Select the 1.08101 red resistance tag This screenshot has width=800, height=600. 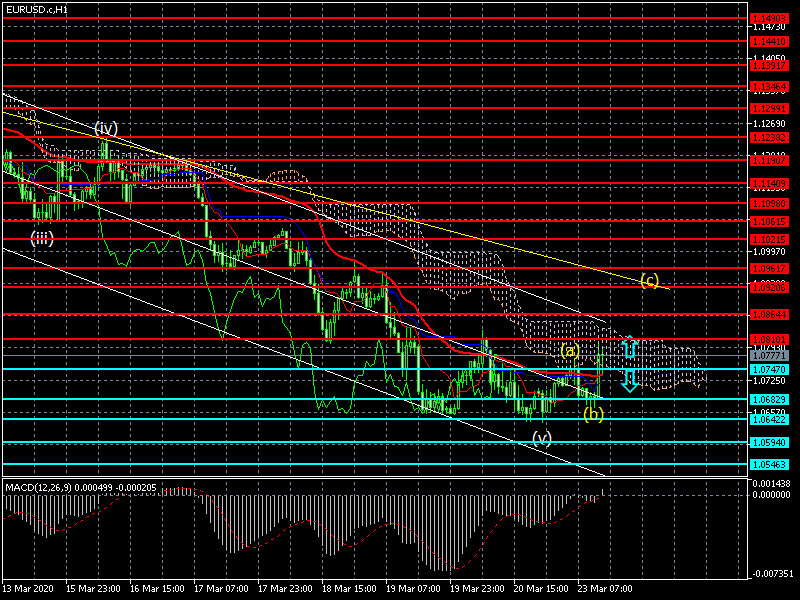point(769,340)
